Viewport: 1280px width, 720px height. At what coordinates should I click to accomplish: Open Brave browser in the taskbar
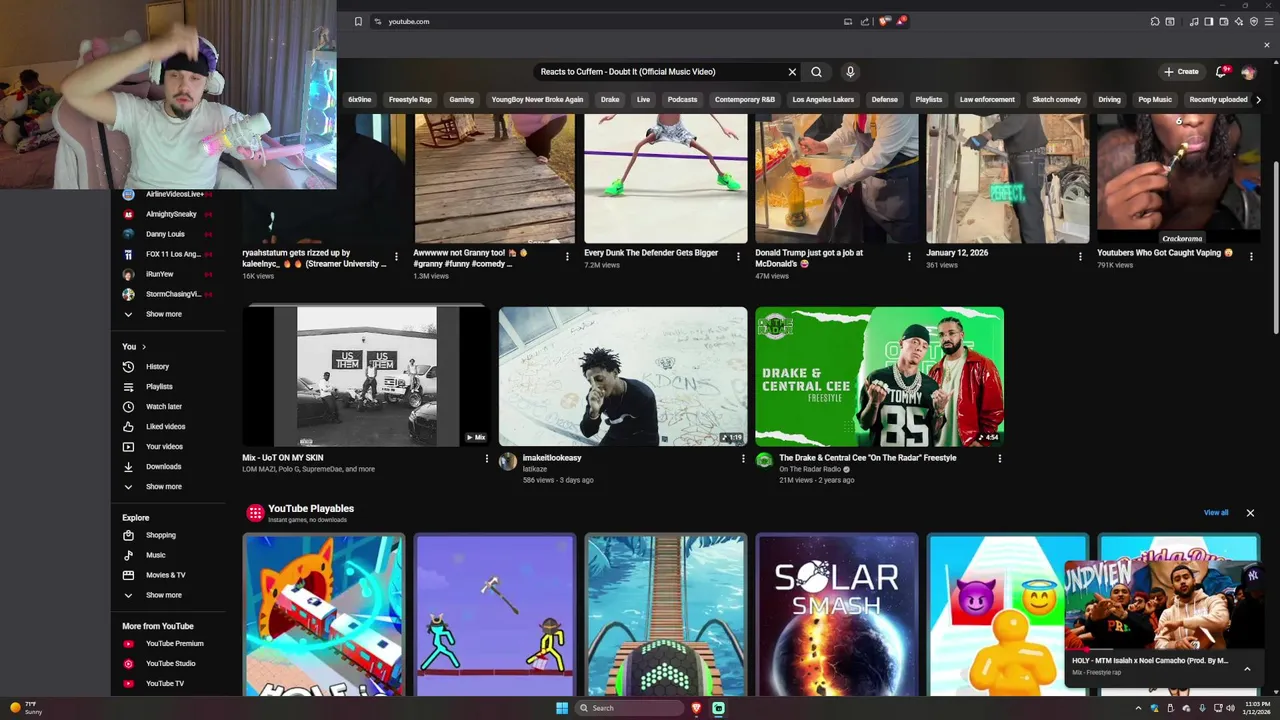[x=697, y=708]
